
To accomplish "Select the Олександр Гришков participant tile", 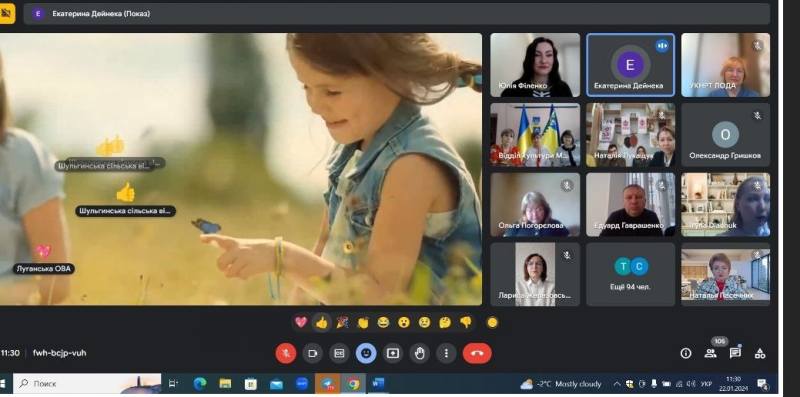I will 726,135.
